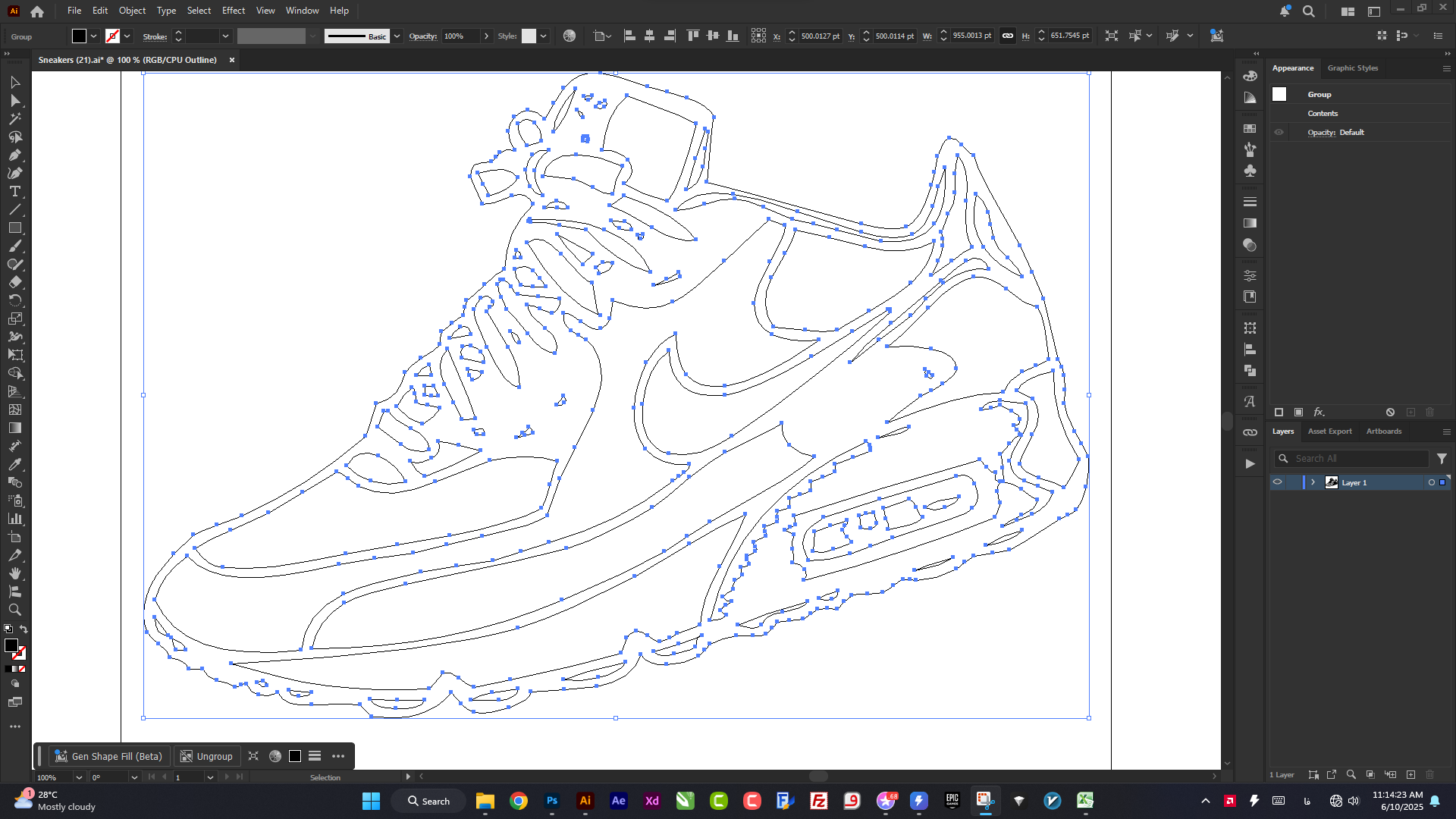This screenshot has width=1456, height=819.
Task: Toggle Change Screen Mode button
Action: tap(15, 702)
